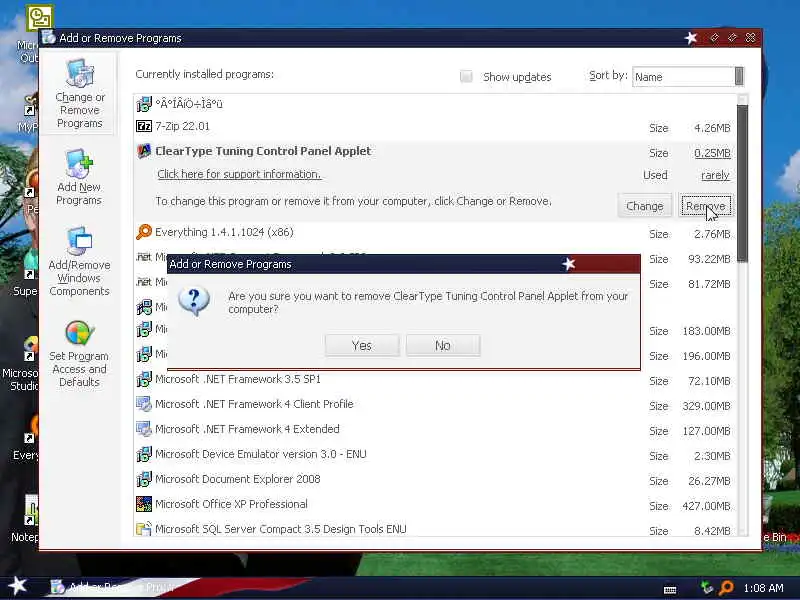
Task: Click icon of Microsoft .NET Framework 3.5 SP1
Action: coord(144,379)
